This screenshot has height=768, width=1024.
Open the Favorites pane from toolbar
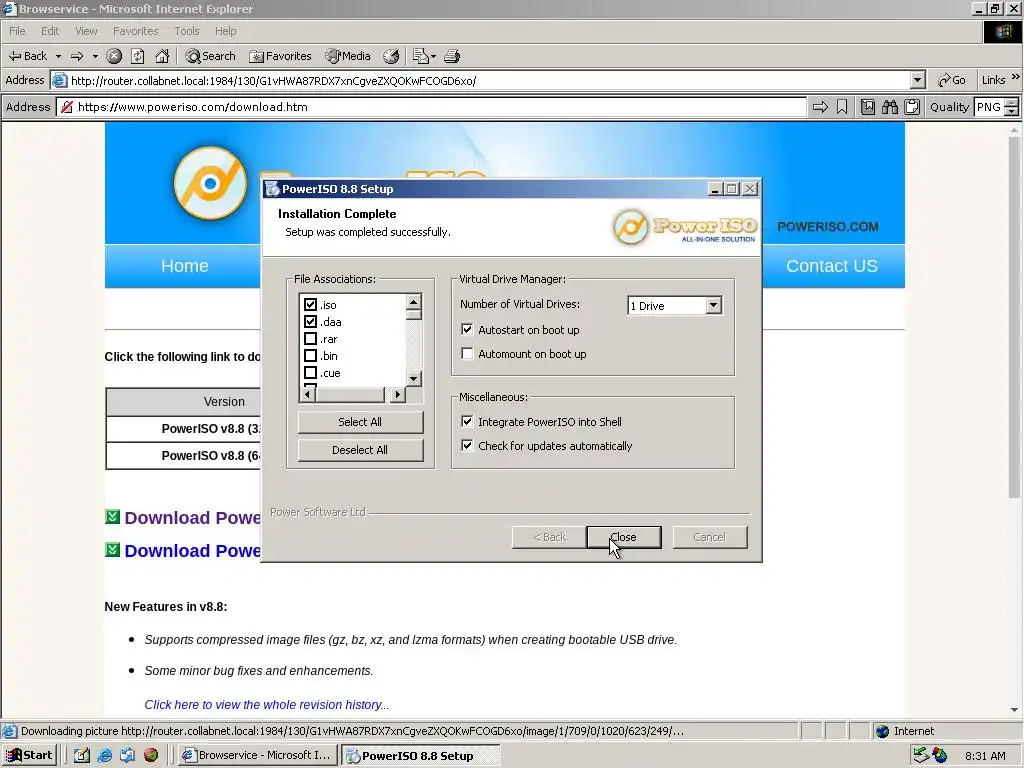point(280,56)
